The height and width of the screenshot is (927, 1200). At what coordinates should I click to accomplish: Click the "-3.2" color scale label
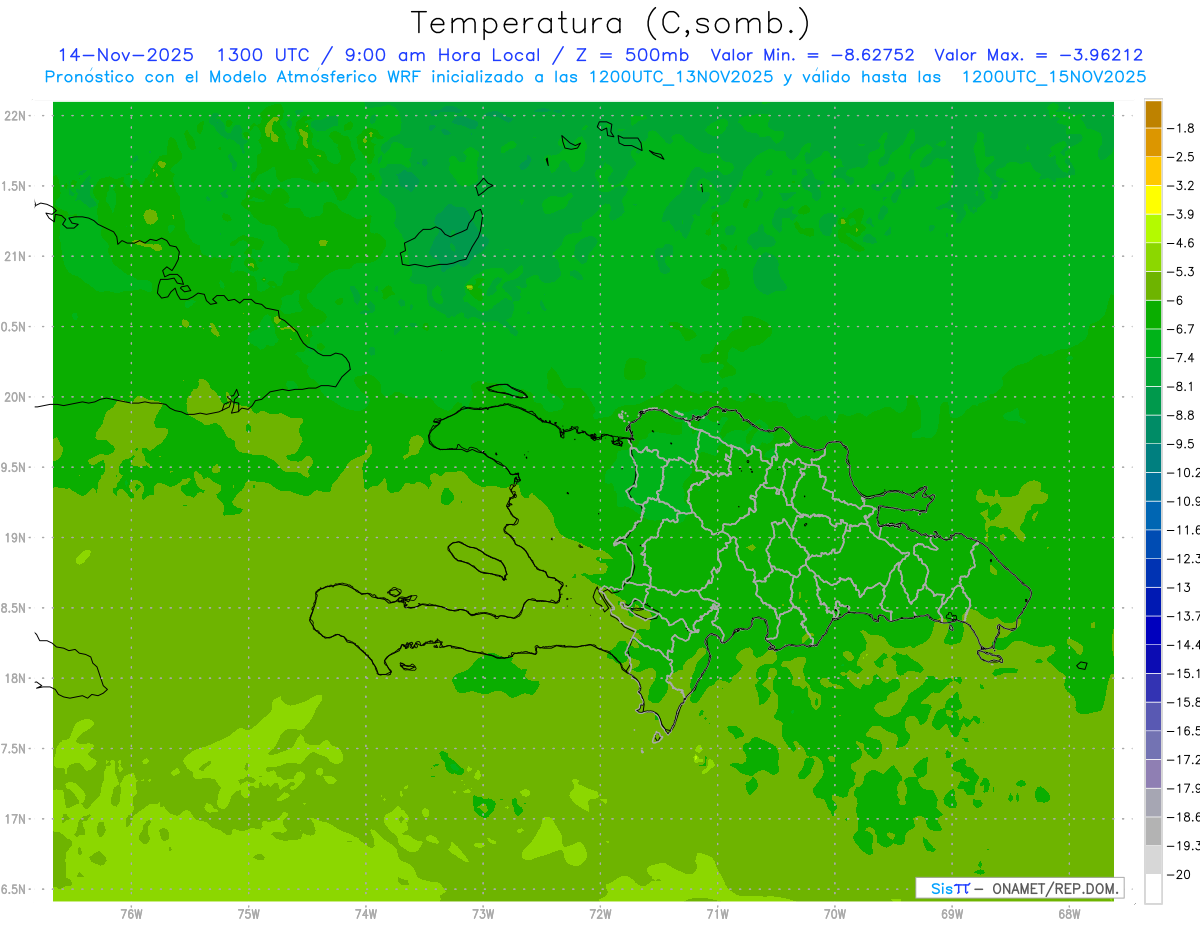pyautogui.click(x=1183, y=186)
